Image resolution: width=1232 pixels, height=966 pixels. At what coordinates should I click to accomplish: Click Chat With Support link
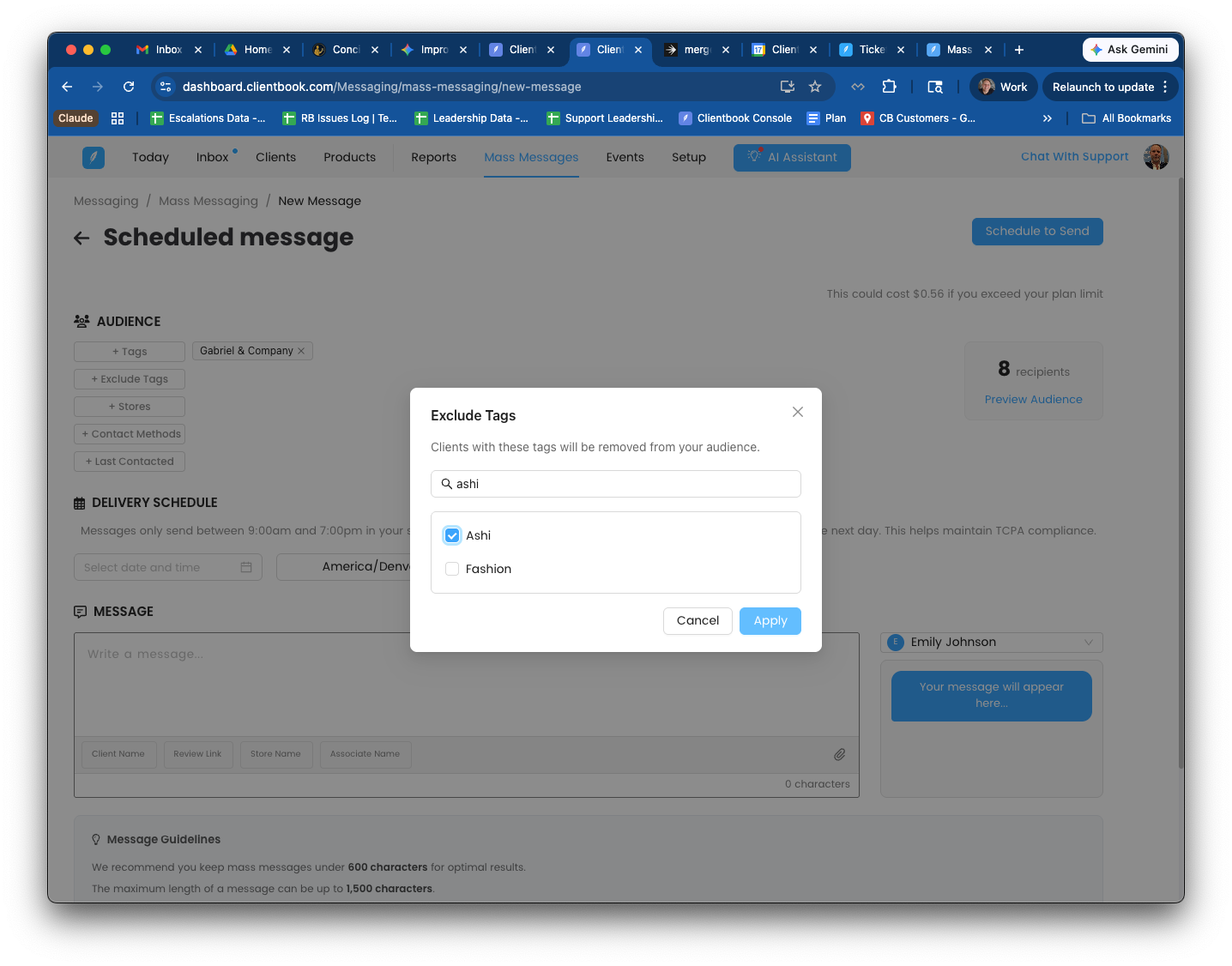tap(1074, 156)
